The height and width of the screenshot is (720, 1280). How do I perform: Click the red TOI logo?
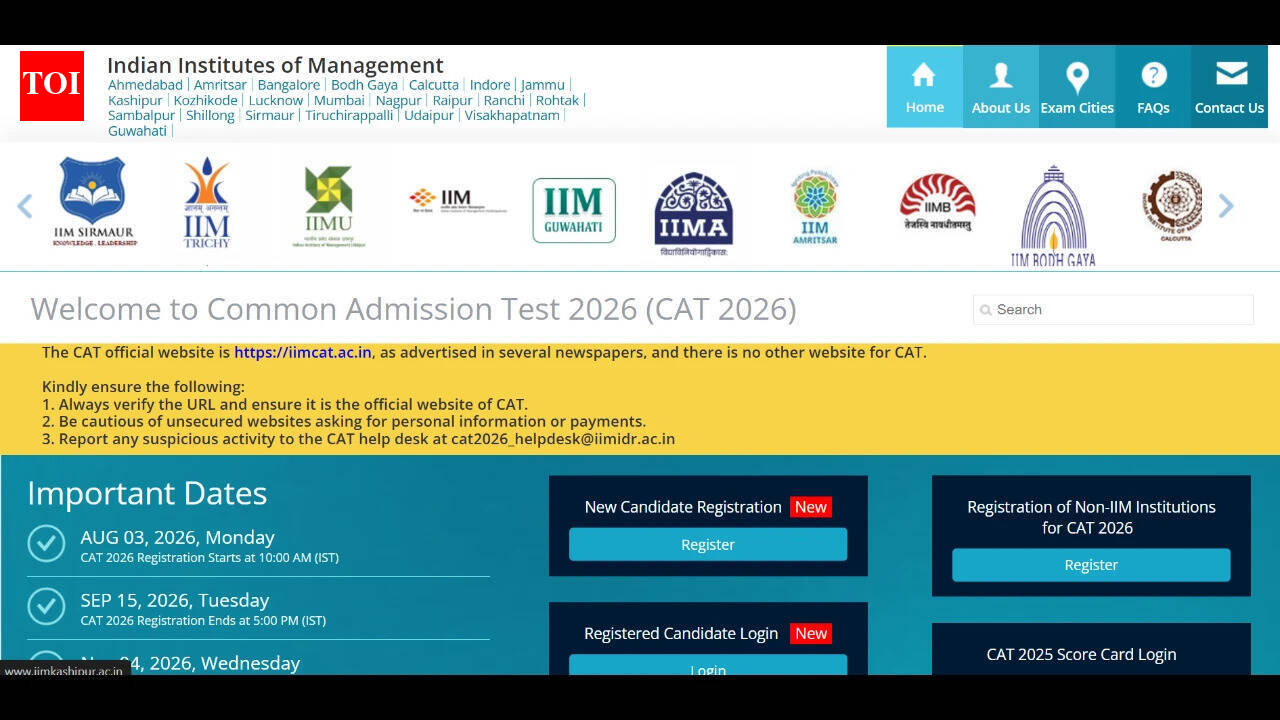coord(52,86)
